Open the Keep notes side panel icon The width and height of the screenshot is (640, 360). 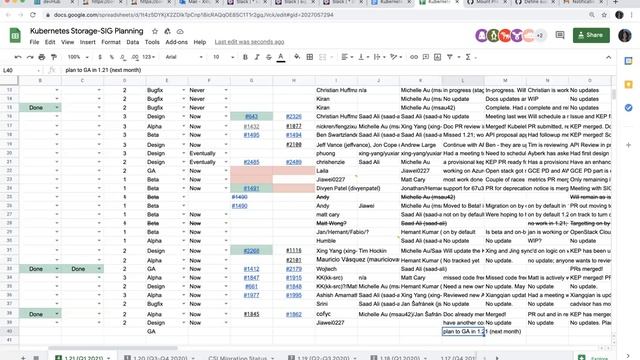tap(629, 84)
